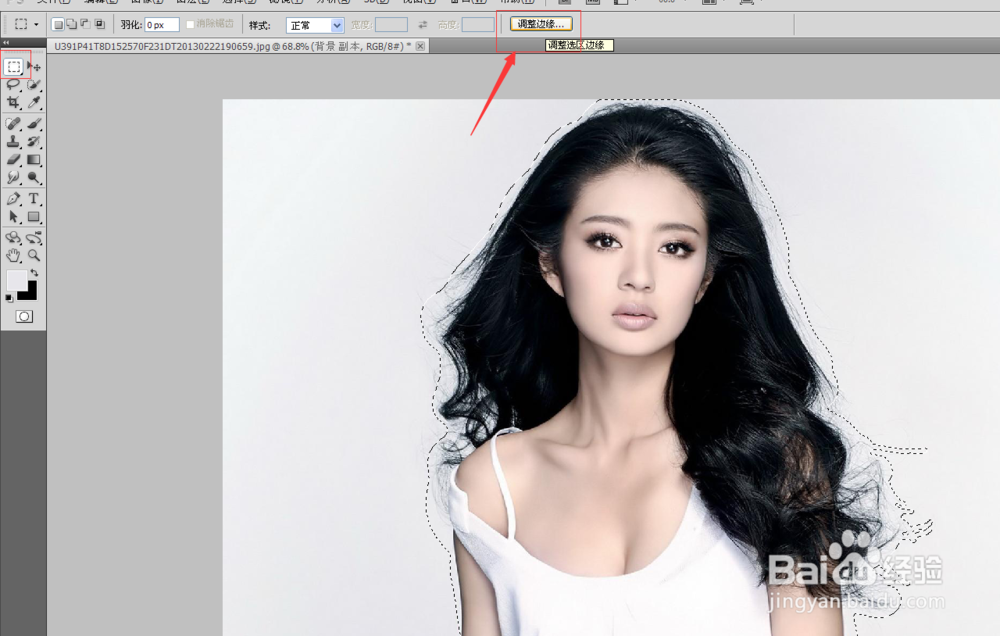Reset default foreground and background colors
Viewport: 1000px width, 636px height.
9,298
